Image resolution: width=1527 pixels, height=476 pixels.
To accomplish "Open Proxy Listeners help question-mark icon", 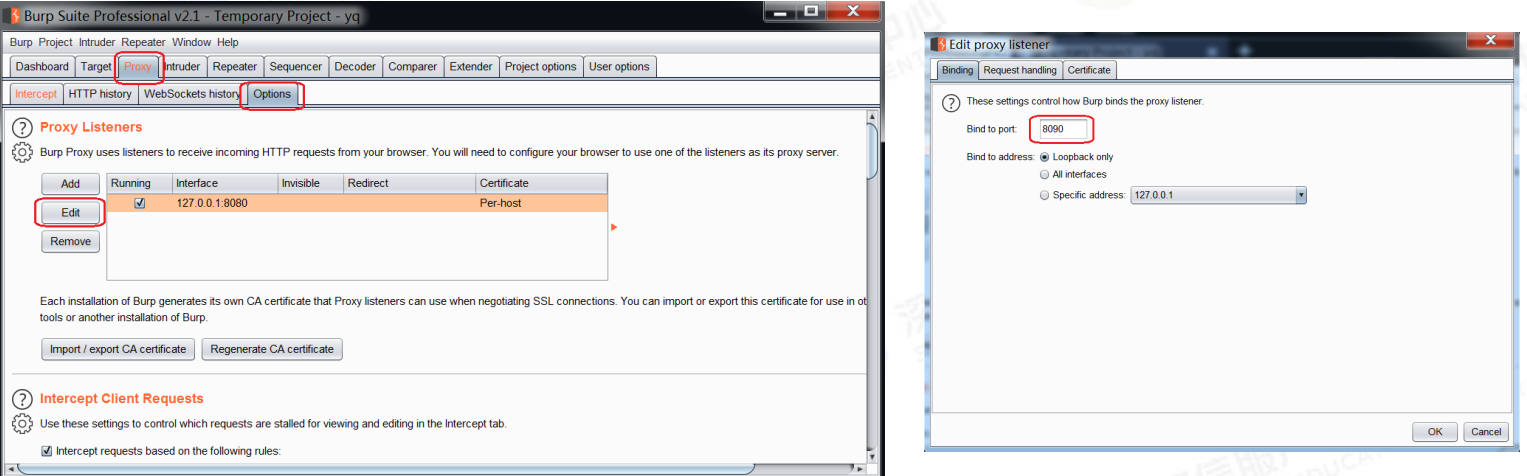I will point(22,128).
